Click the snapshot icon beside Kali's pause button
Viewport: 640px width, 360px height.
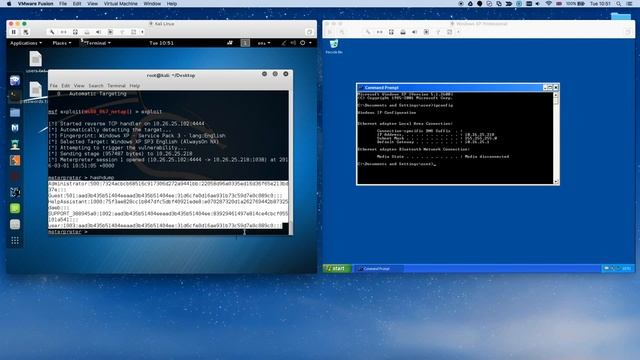(x=26, y=32)
